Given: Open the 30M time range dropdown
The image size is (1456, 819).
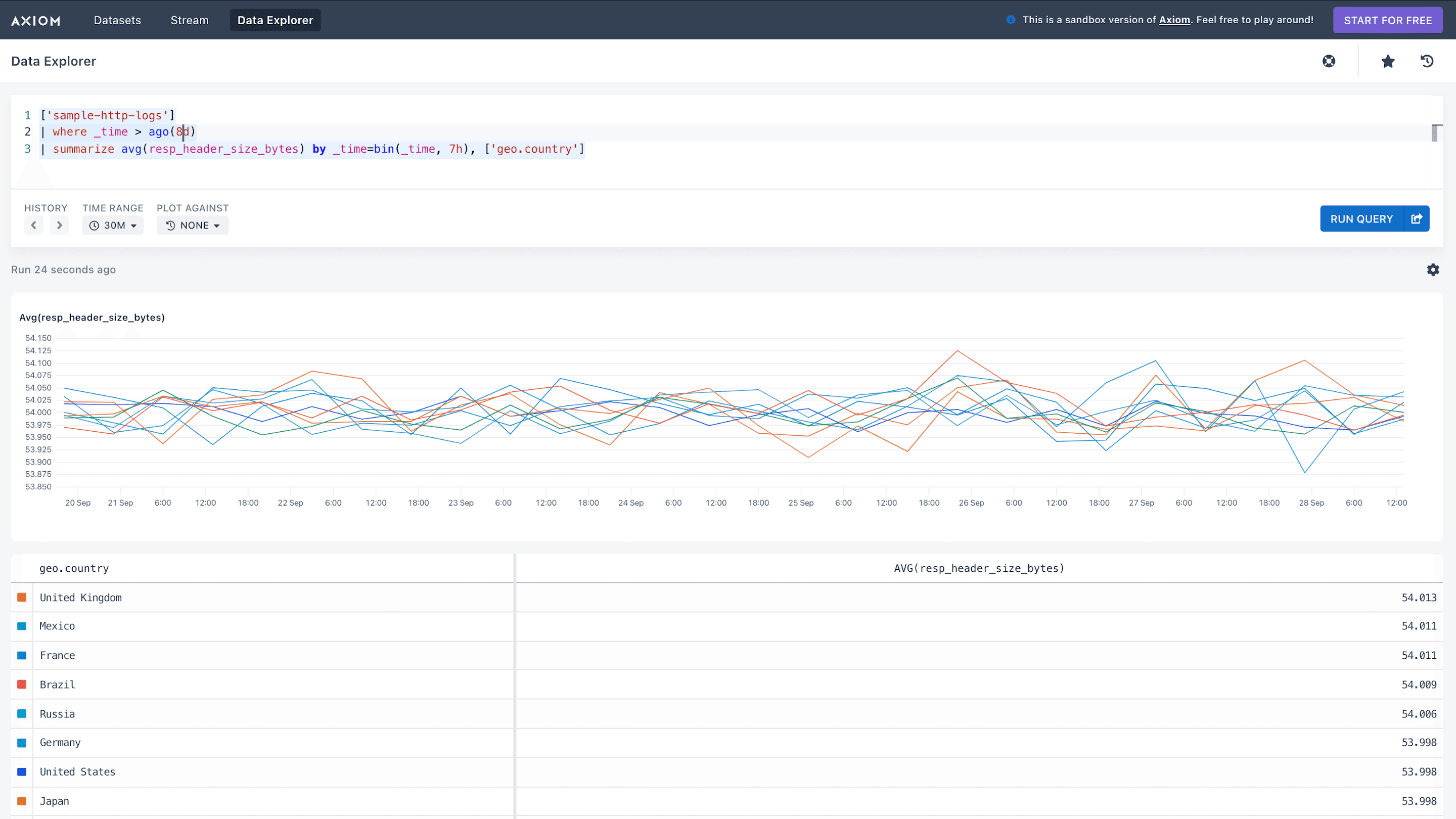Looking at the screenshot, I should tap(112, 225).
